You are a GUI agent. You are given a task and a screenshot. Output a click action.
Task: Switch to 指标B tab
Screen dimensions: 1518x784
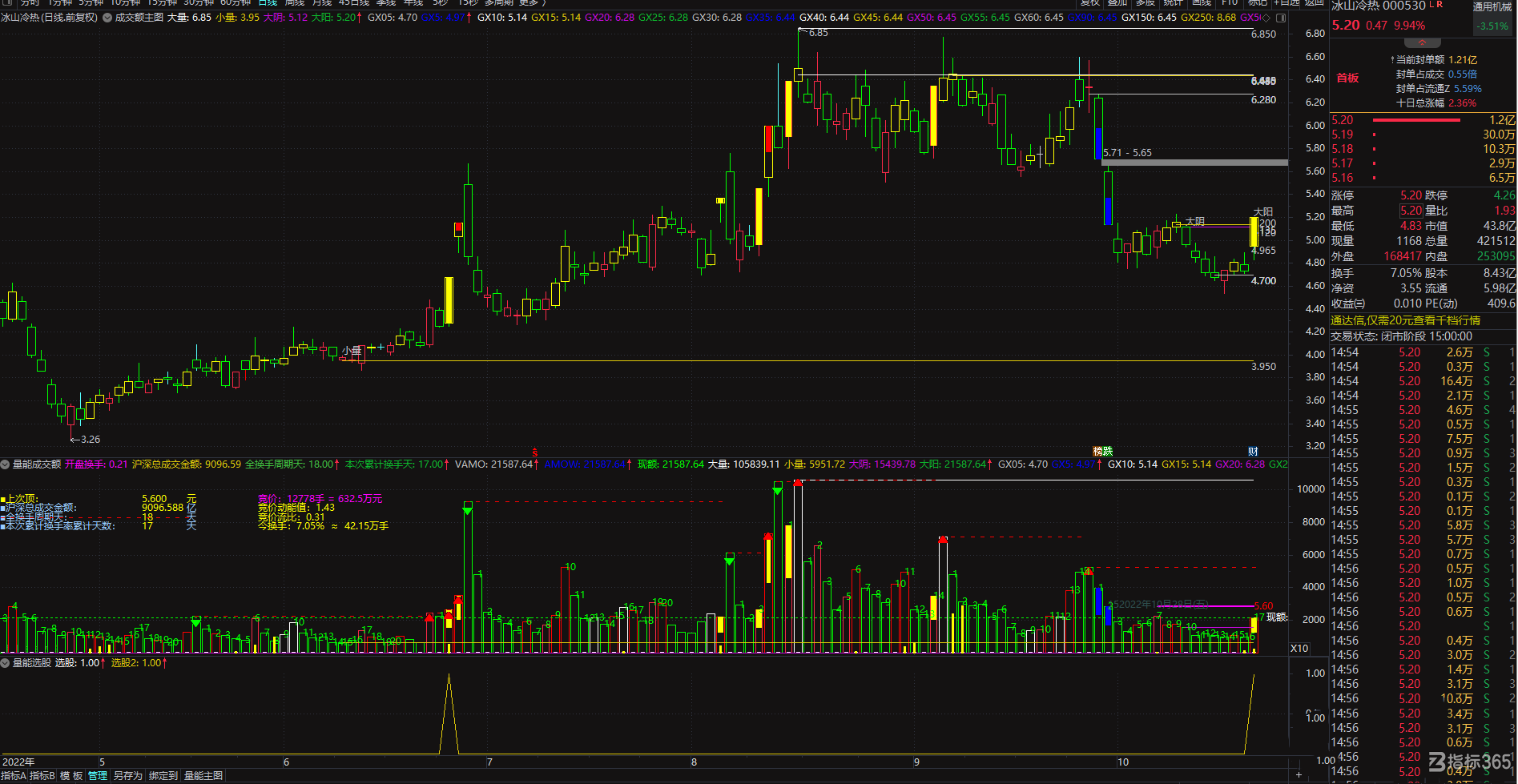[42, 776]
